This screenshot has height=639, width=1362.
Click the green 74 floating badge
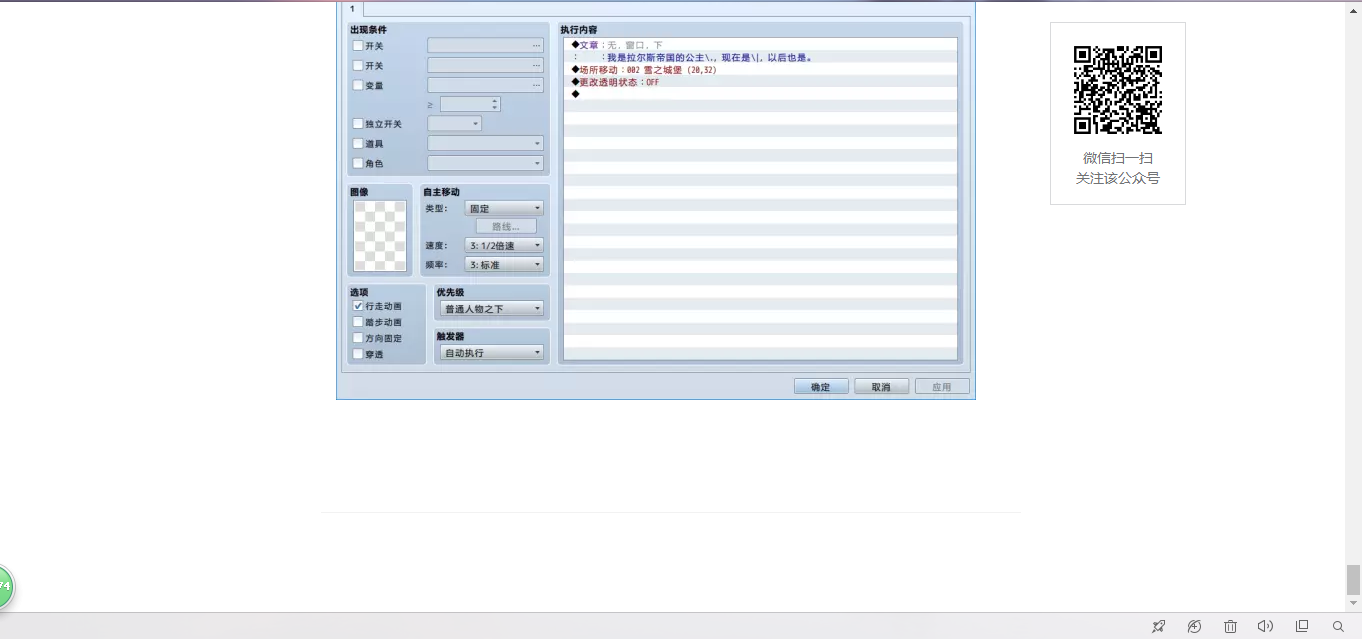(x=4, y=586)
